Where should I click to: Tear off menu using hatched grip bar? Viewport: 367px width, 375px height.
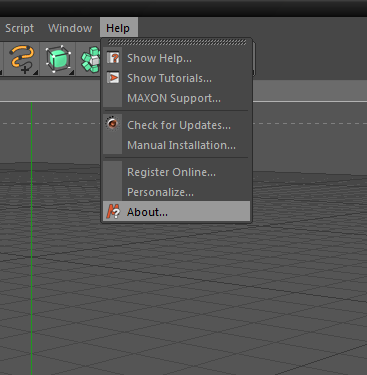177,42
